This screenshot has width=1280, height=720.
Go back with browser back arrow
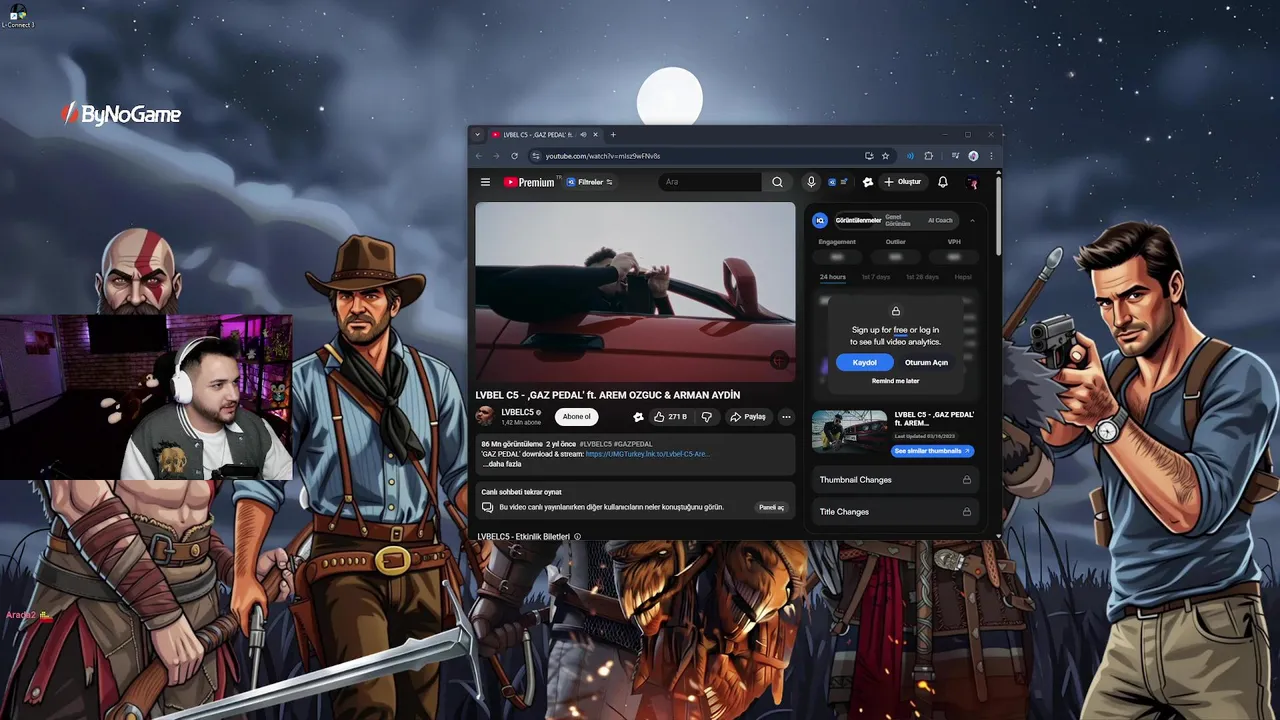pyautogui.click(x=478, y=156)
